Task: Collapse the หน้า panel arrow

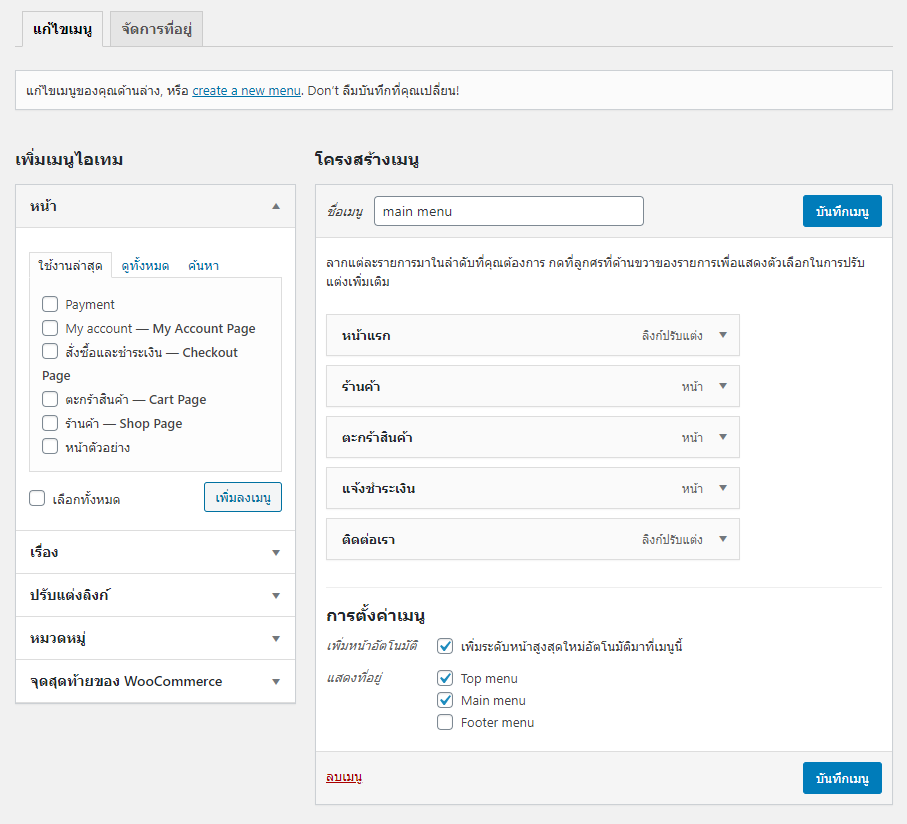Action: pyautogui.click(x=276, y=206)
